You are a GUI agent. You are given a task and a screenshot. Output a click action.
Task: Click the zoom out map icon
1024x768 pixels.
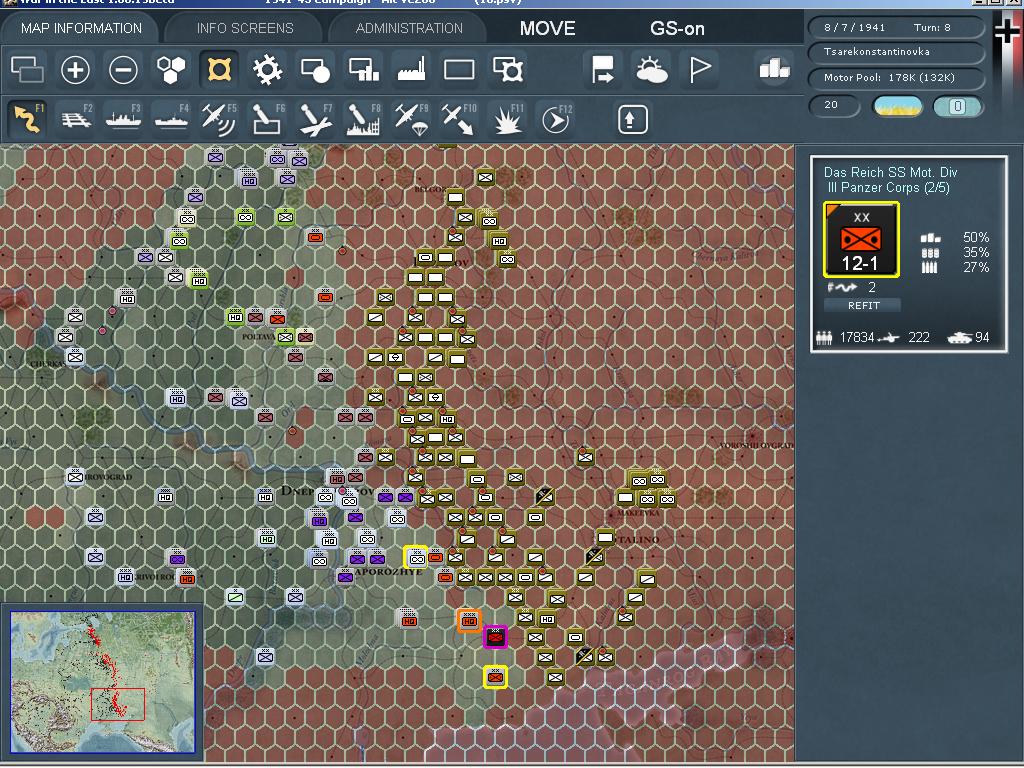click(123, 69)
